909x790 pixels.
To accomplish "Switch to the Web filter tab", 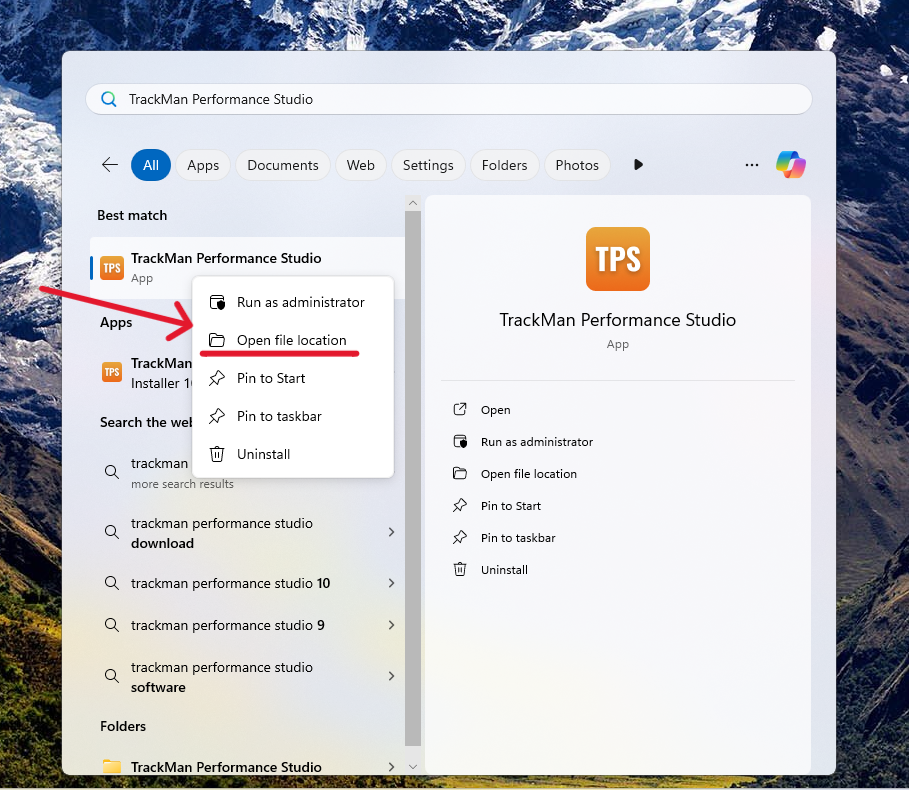I will 361,165.
